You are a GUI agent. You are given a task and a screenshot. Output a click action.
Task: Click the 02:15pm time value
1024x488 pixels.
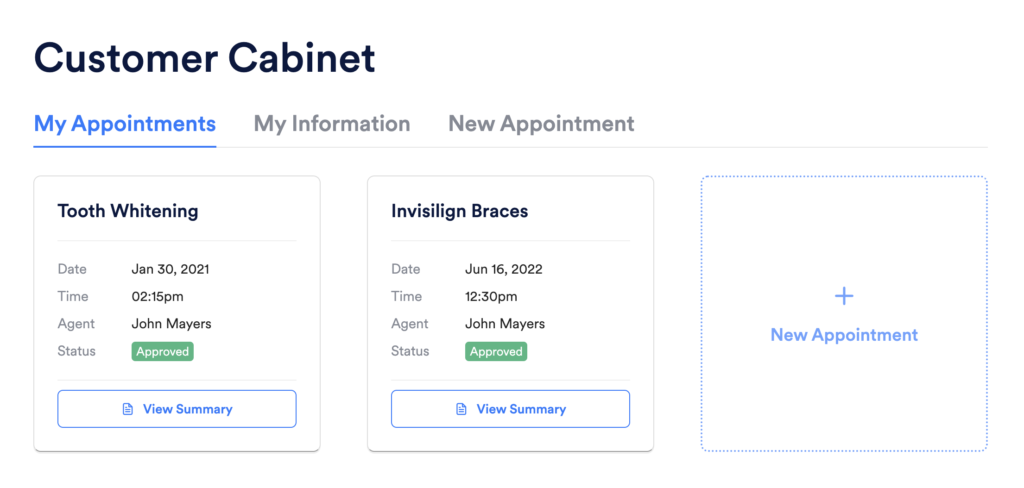coord(157,296)
